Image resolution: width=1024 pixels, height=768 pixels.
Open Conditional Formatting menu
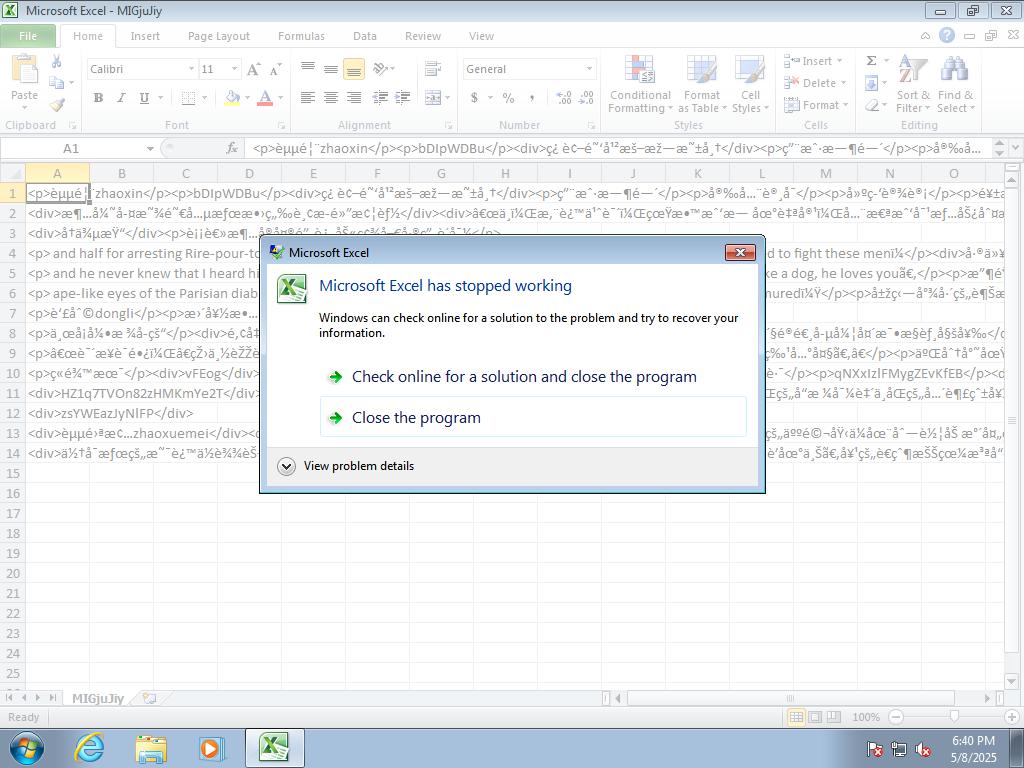(x=640, y=84)
